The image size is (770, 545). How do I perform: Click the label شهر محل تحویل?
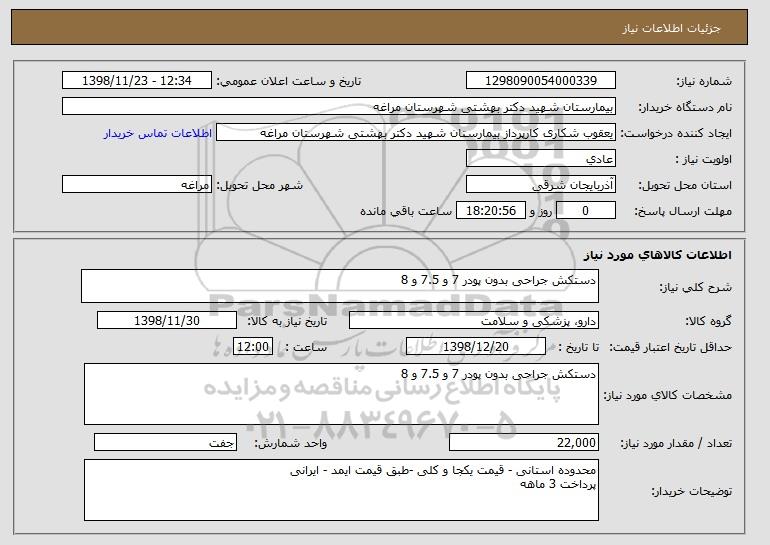click(260, 186)
